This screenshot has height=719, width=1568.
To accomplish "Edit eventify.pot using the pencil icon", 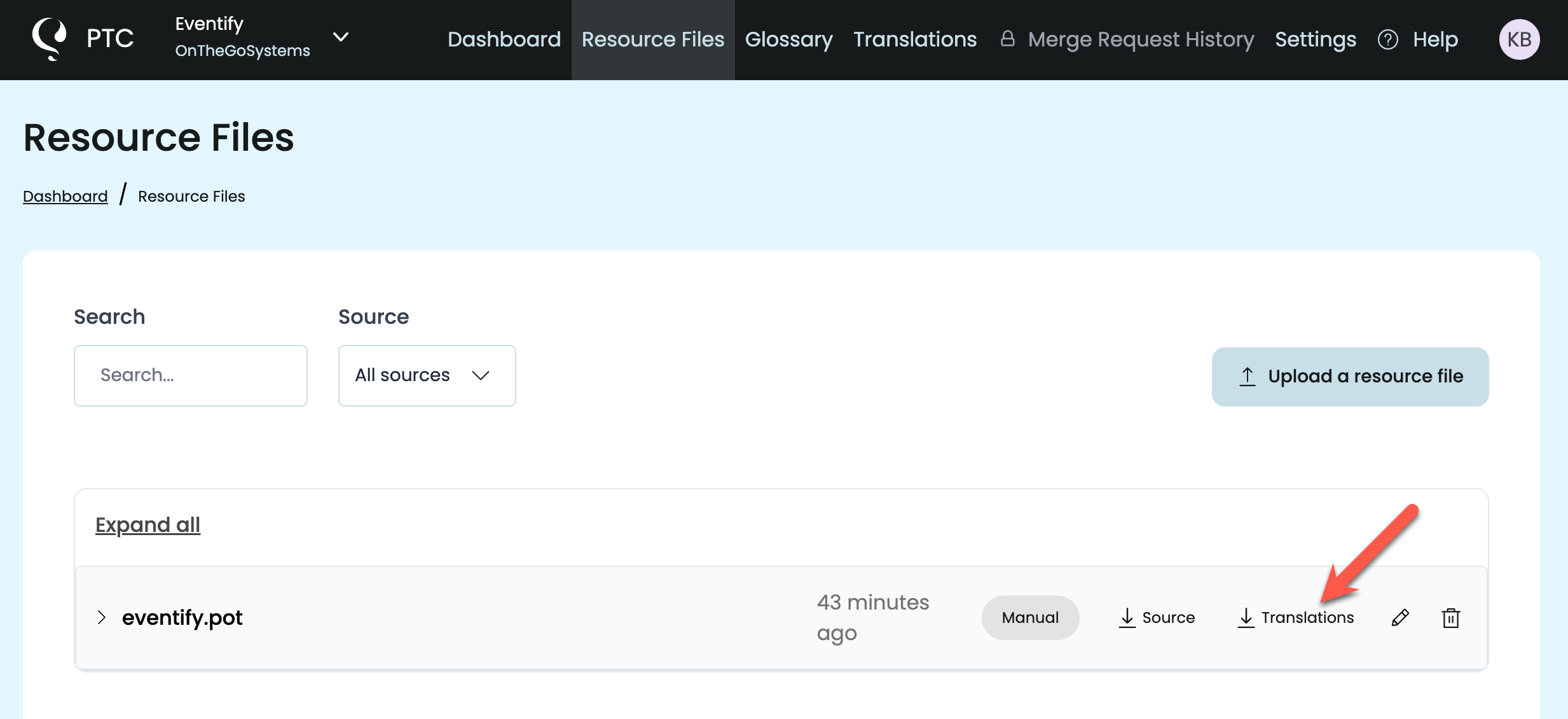I will coord(1400,617).
